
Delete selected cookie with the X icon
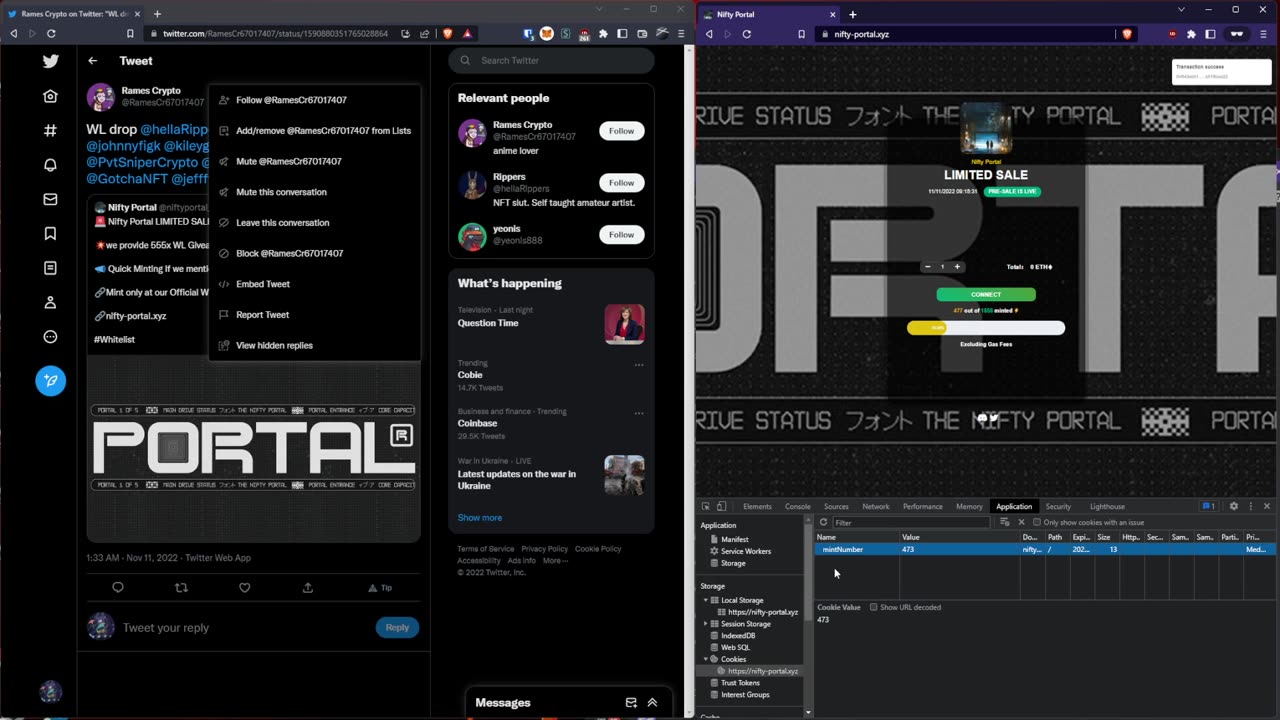[x=1021, y=522]
